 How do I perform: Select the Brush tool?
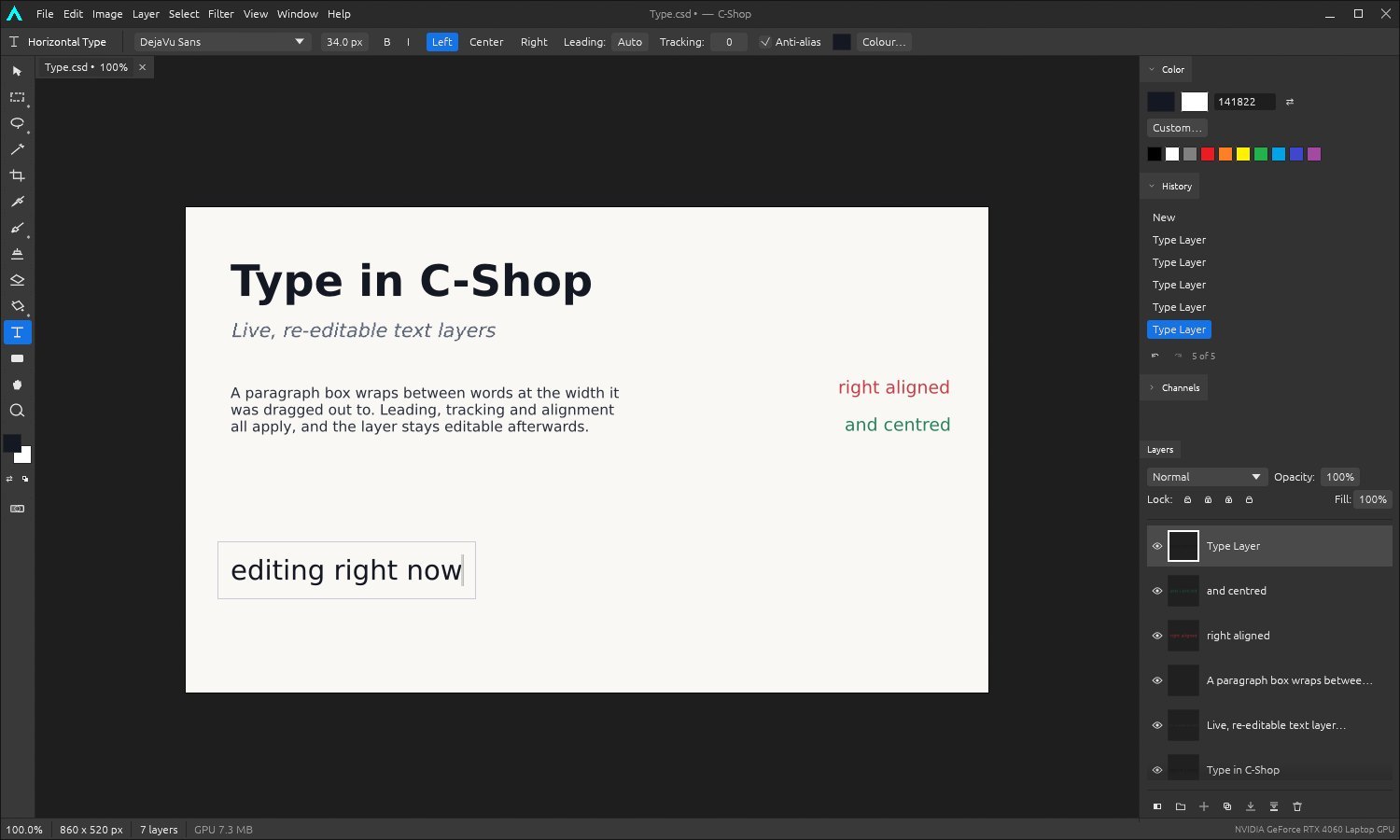click(17, 228)
